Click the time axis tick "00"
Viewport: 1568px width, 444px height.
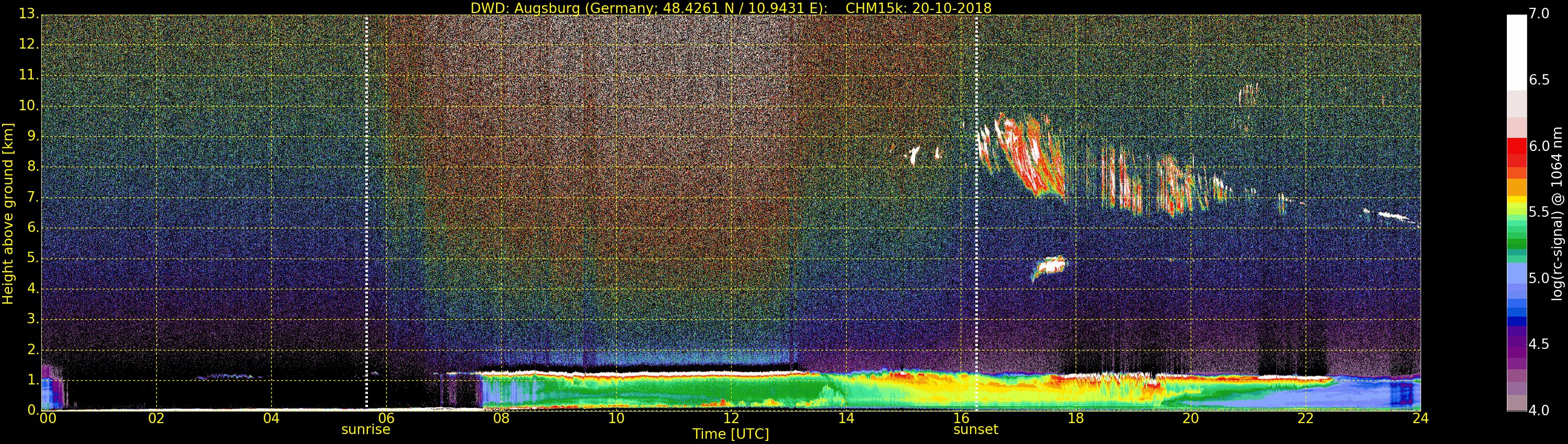click(48, 418)
